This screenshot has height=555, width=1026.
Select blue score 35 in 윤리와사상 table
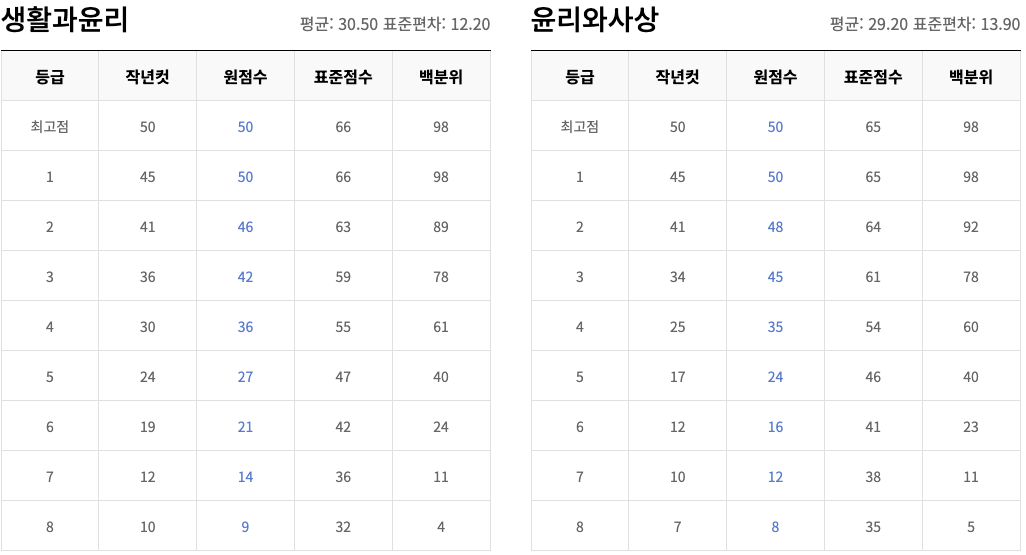pos(775,327)
